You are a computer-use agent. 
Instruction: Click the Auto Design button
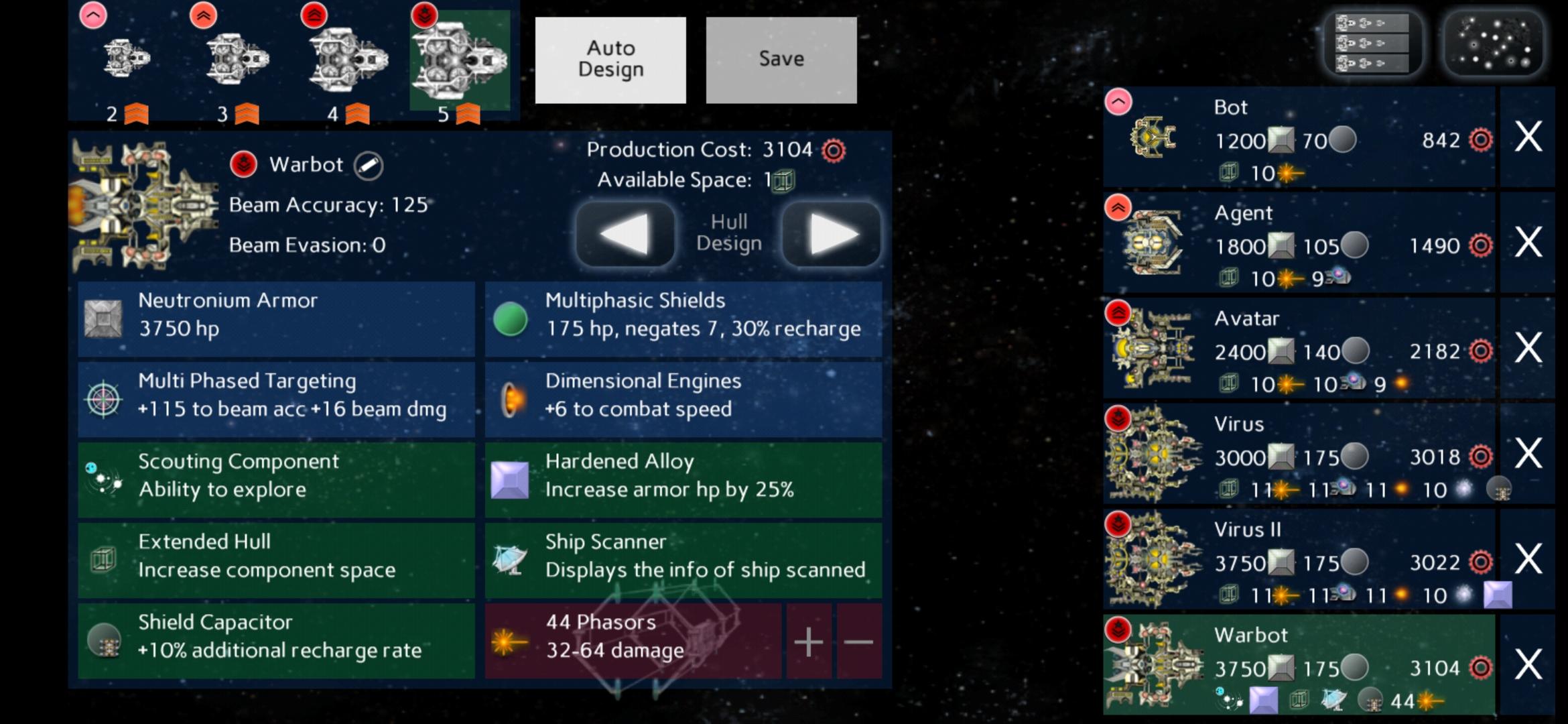610,60
